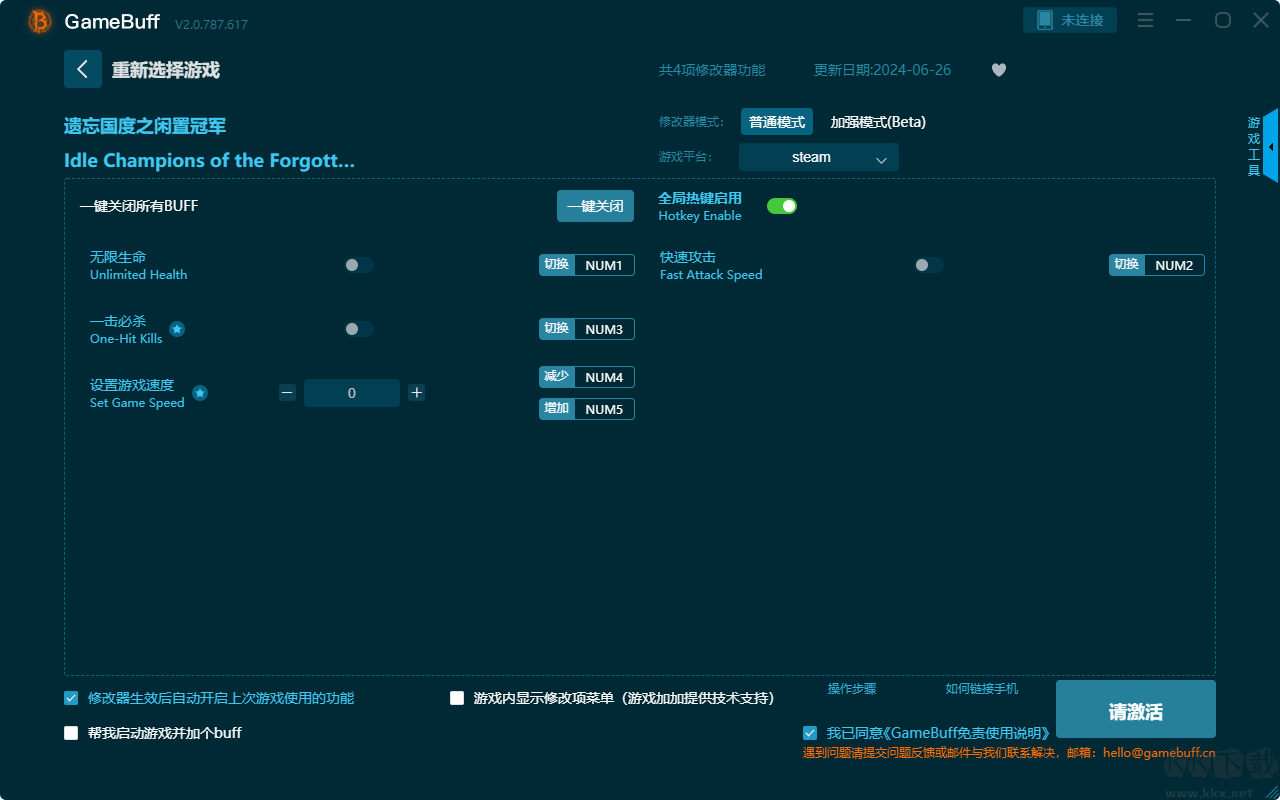Click the GameBuff logo icon

tap(40, 21)
